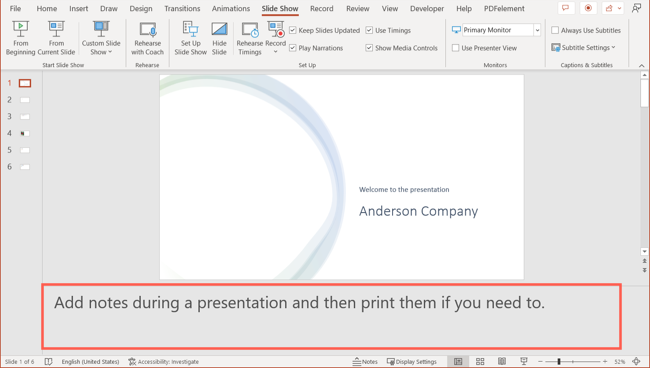Switch to Normal view icon

(x=458, y=361)
